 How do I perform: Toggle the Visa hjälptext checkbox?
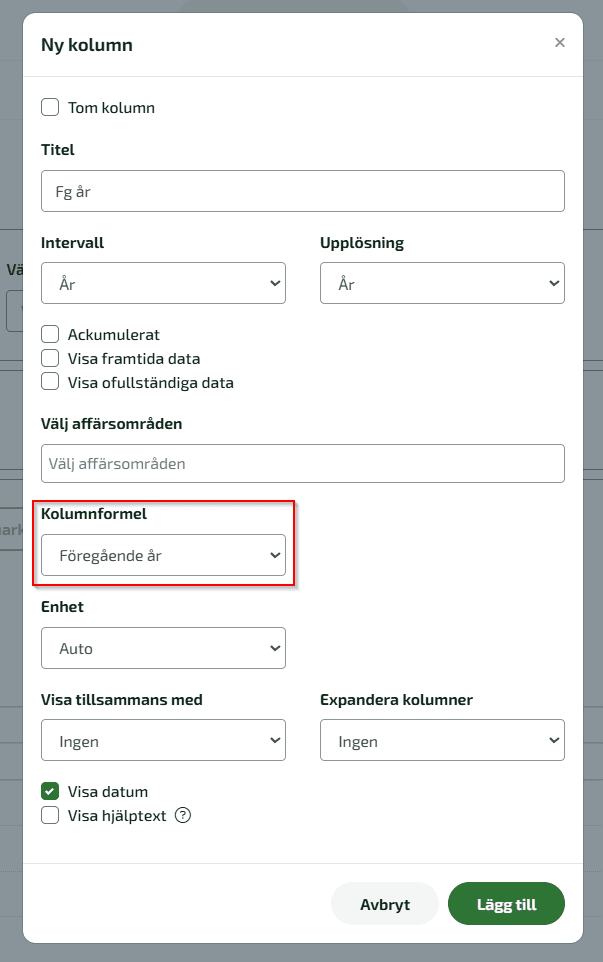pyautogui.click(x=50, y=815)
